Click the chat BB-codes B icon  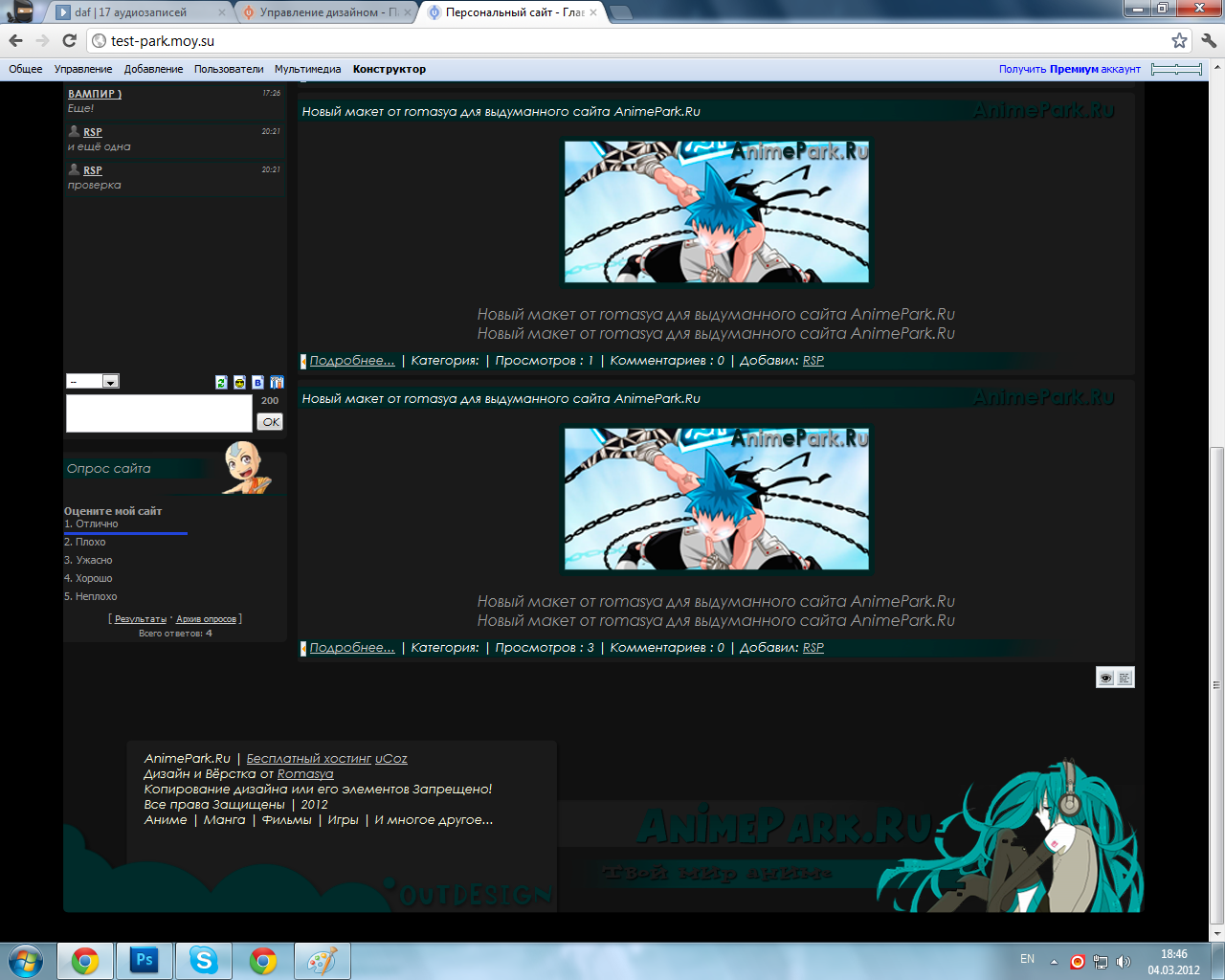[x=257, y=382]
